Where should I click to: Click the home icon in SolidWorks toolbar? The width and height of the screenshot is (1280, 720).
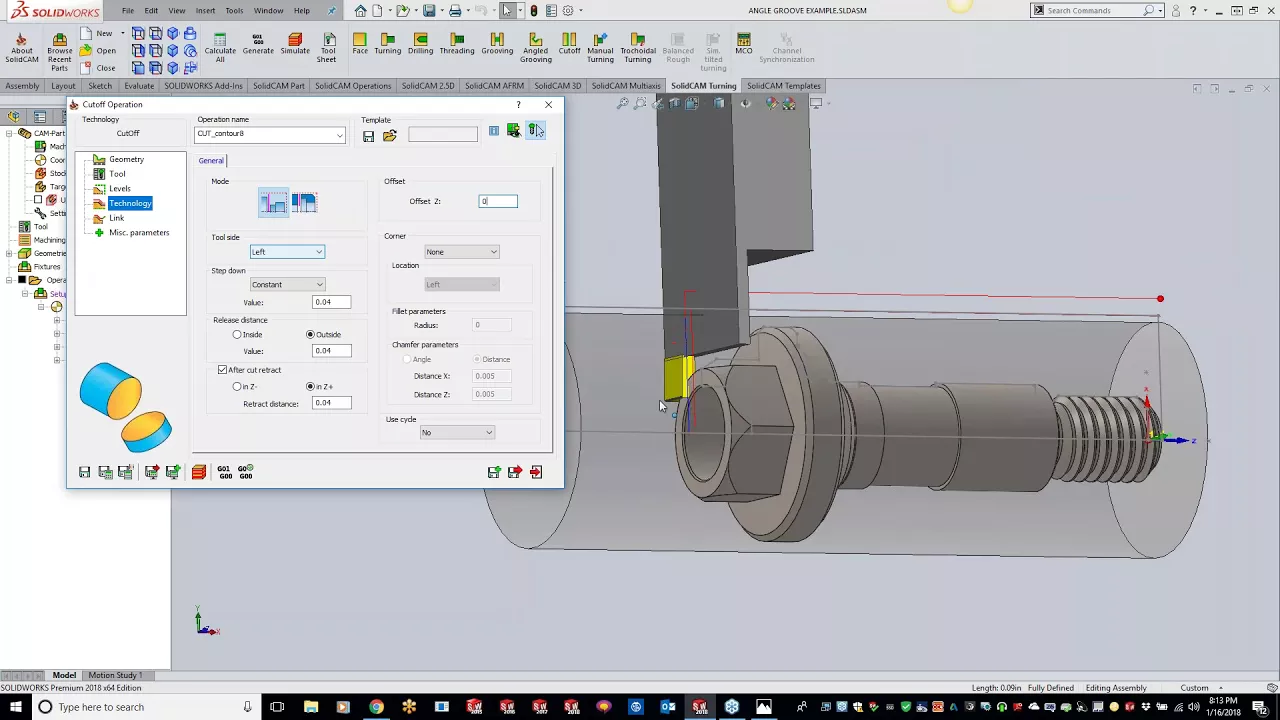coord(361,10)
